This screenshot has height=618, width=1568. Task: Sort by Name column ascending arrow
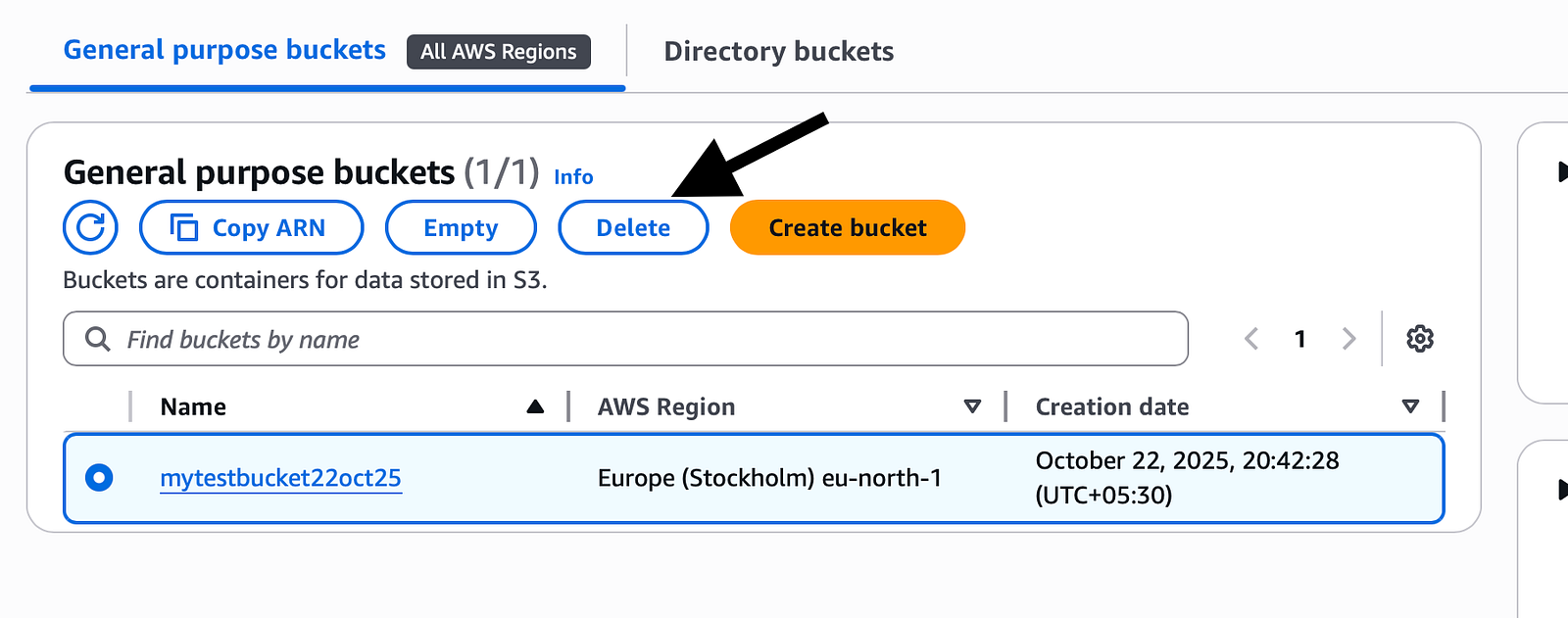click(535, 406)
